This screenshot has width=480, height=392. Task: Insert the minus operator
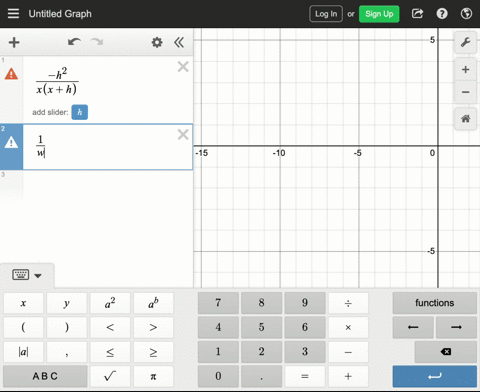click(348, 352)
